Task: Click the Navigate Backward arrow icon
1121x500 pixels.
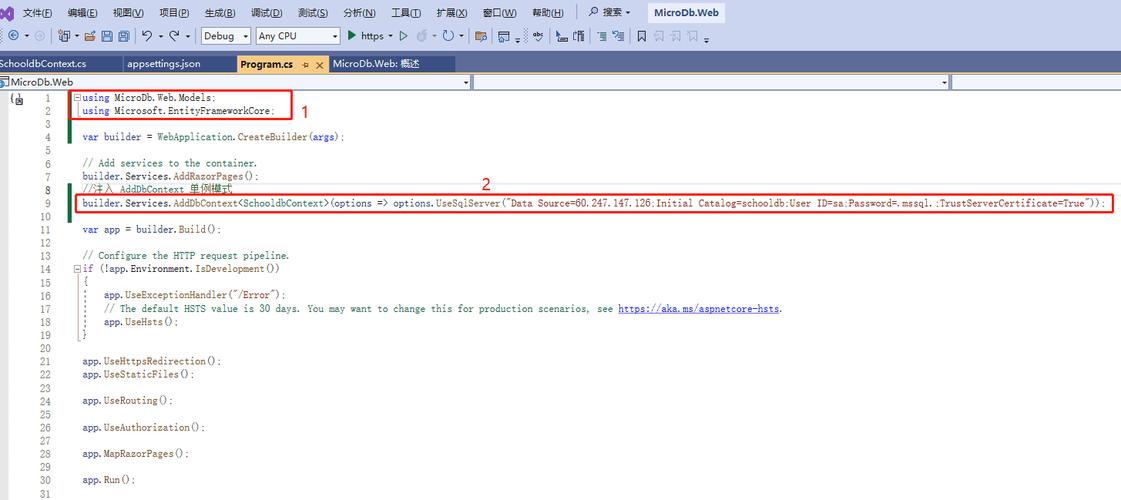Action: [14, 36]
